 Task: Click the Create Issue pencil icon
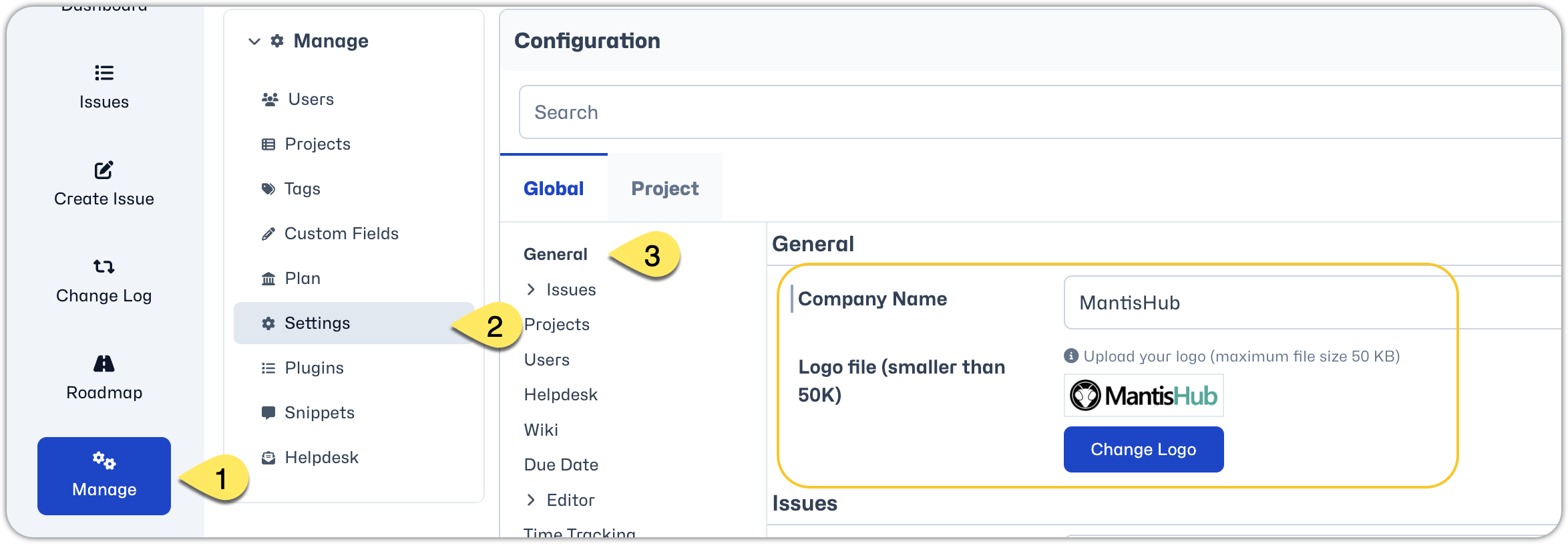(104, 170)
